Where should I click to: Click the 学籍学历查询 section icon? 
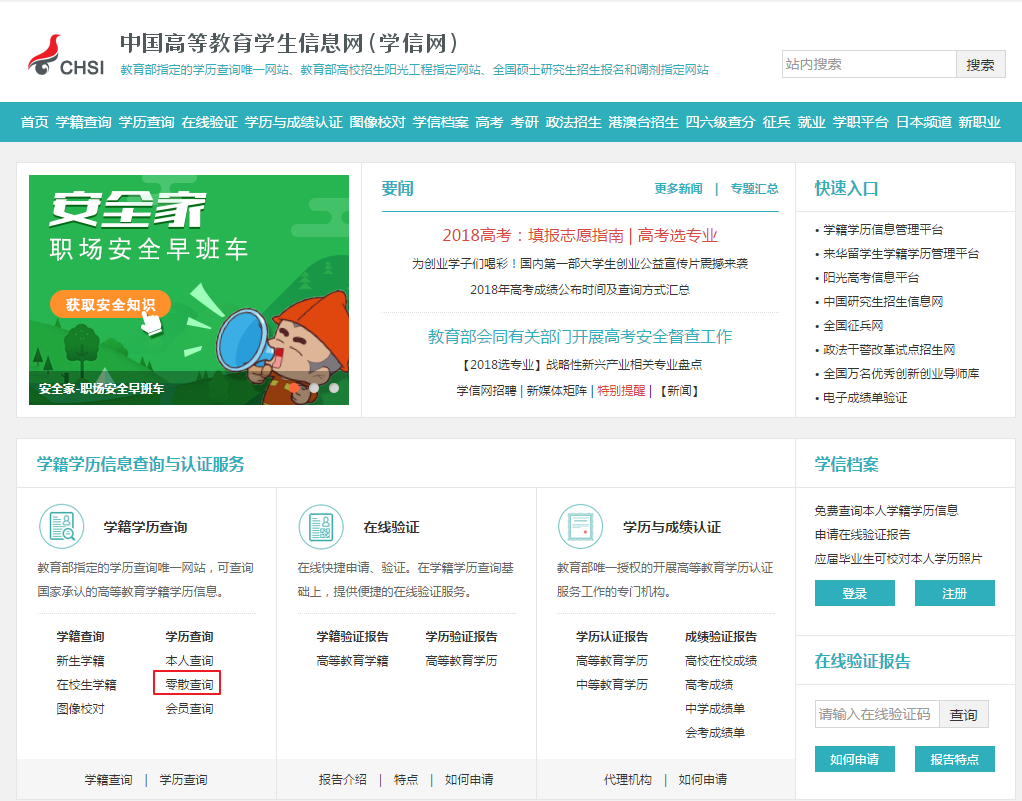(61, 526)
